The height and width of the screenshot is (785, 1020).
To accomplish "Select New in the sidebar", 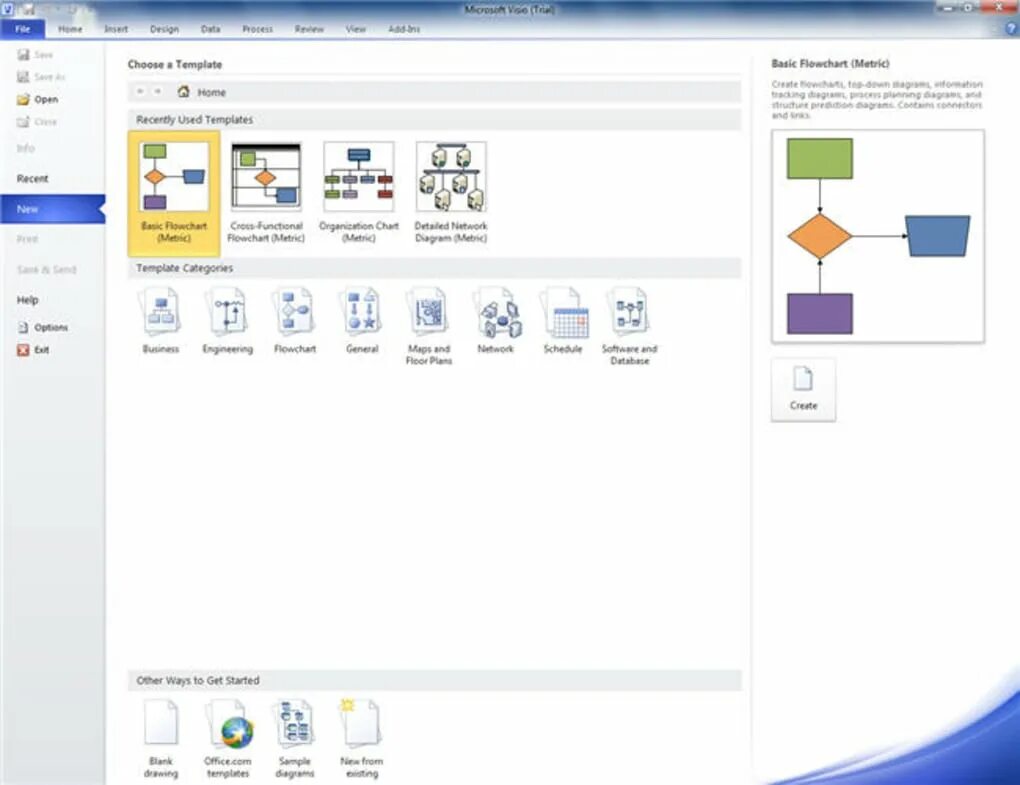I will (x=53, y=209).
